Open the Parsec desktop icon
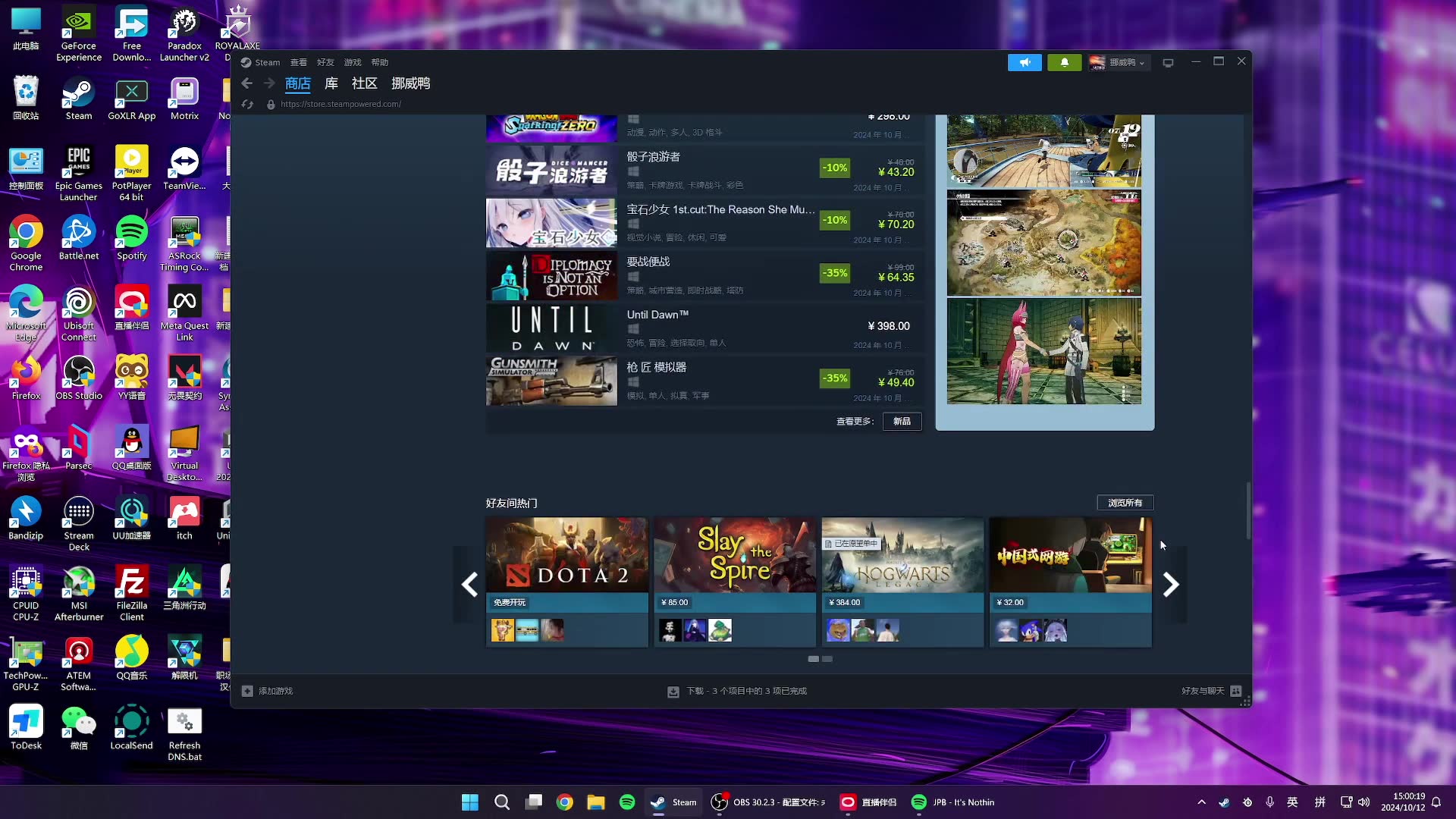Viewport: 1456px width, 819px height. (x=79, y=447)
